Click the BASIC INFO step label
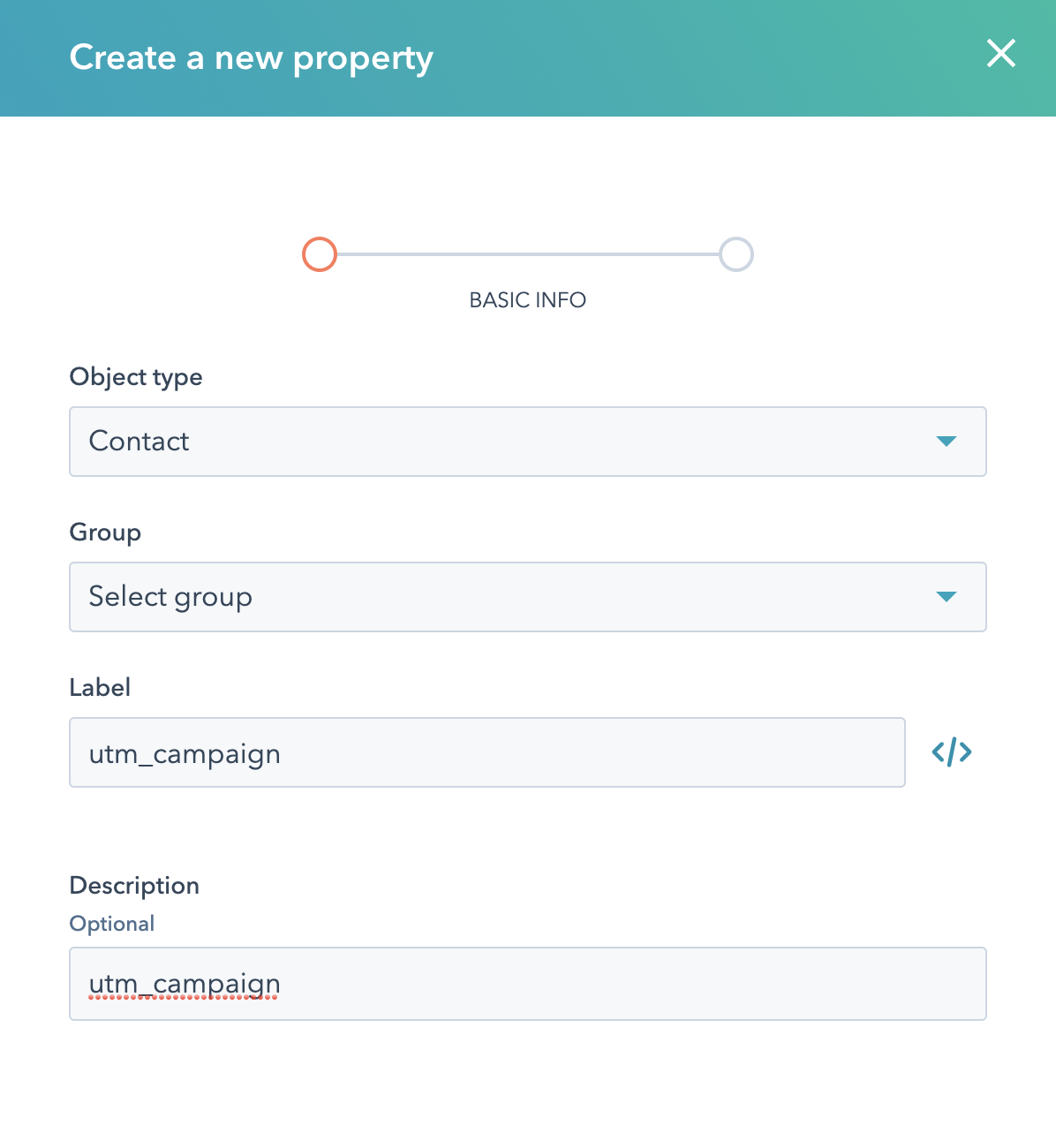The image size is (1056, 1148). pyautogui.click(x=527, y=300)
